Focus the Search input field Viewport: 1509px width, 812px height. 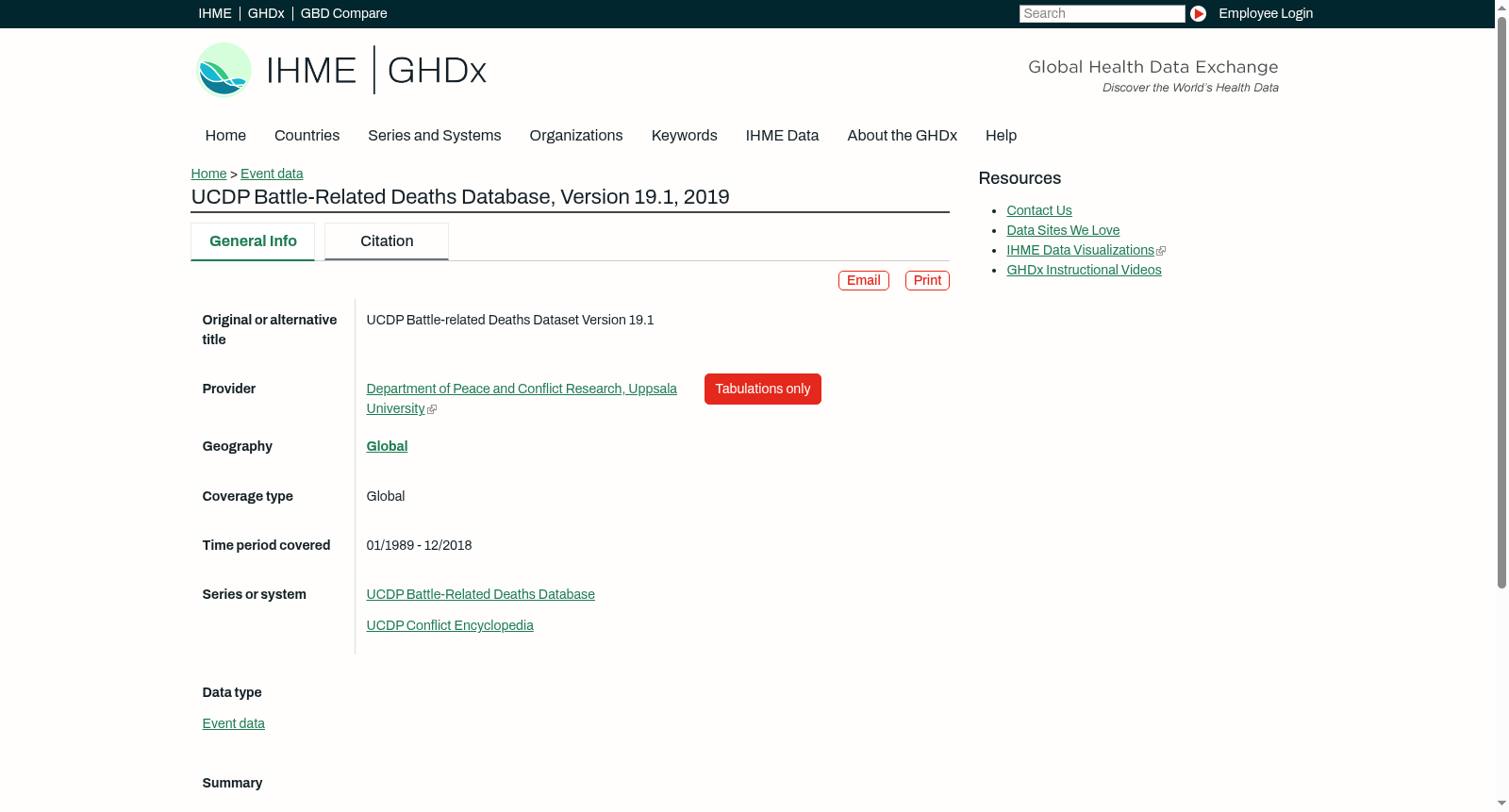[x=1102, y=13]
